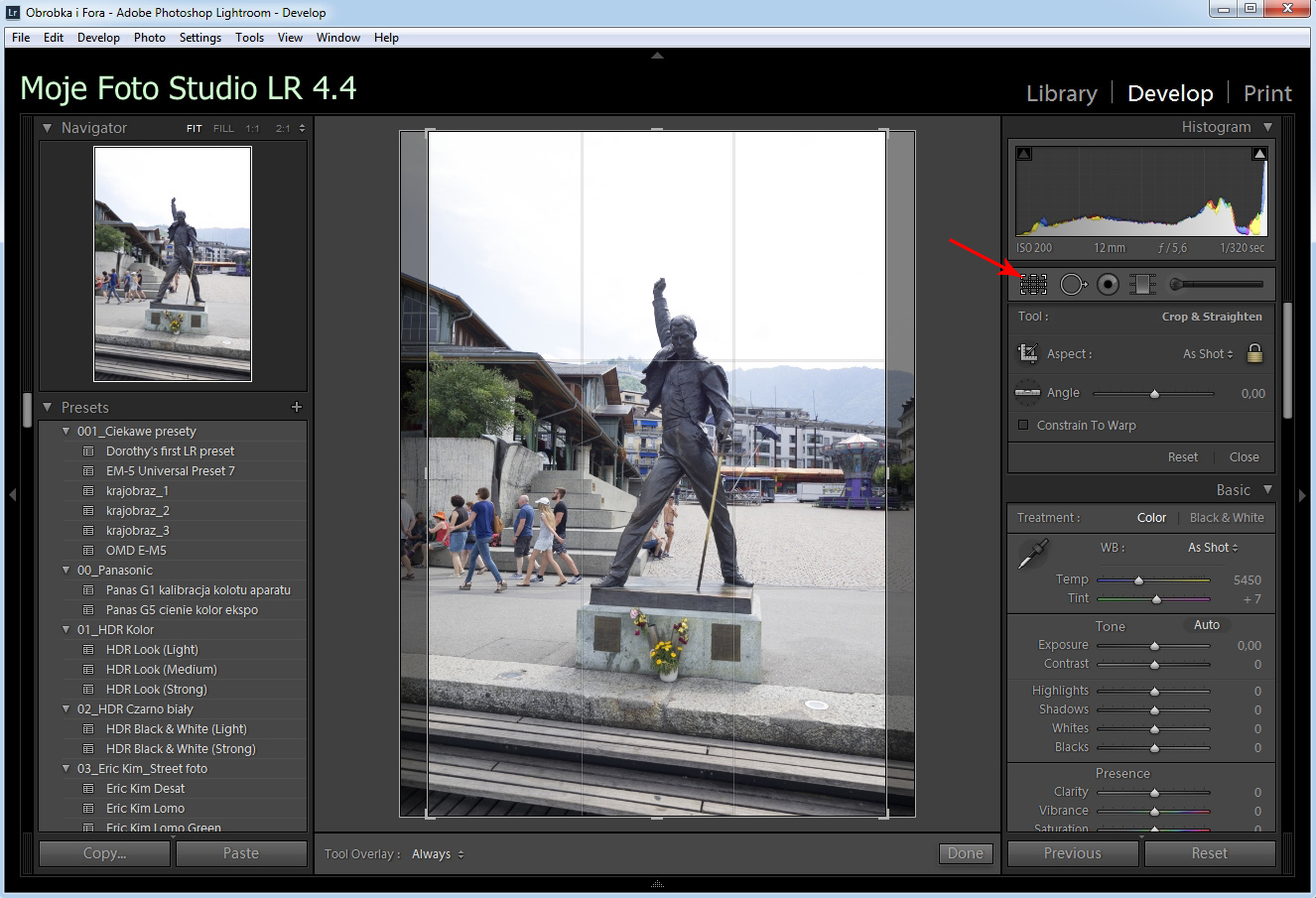Select the Spot Removal tool
Viewport: 1316px width, 898px height.
(1072, 285)
